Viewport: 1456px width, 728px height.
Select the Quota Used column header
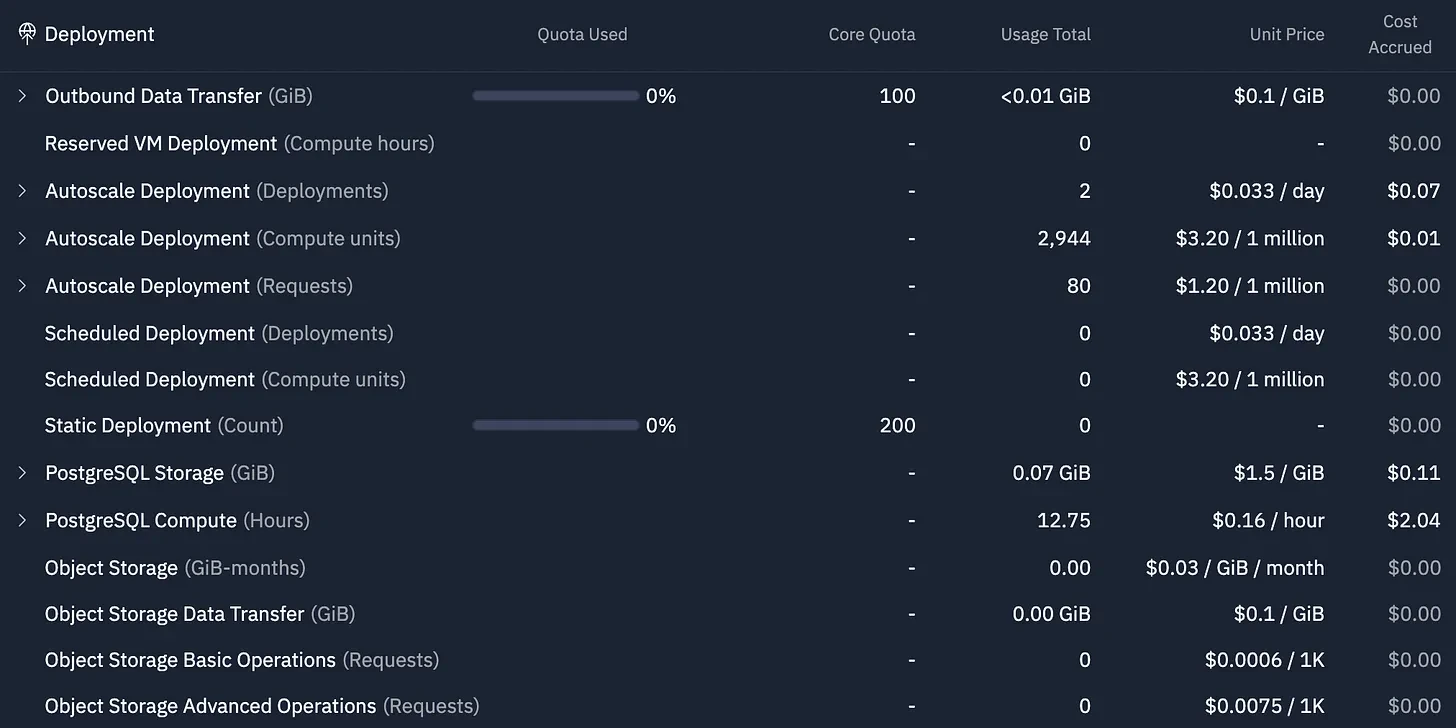(582, 34)
